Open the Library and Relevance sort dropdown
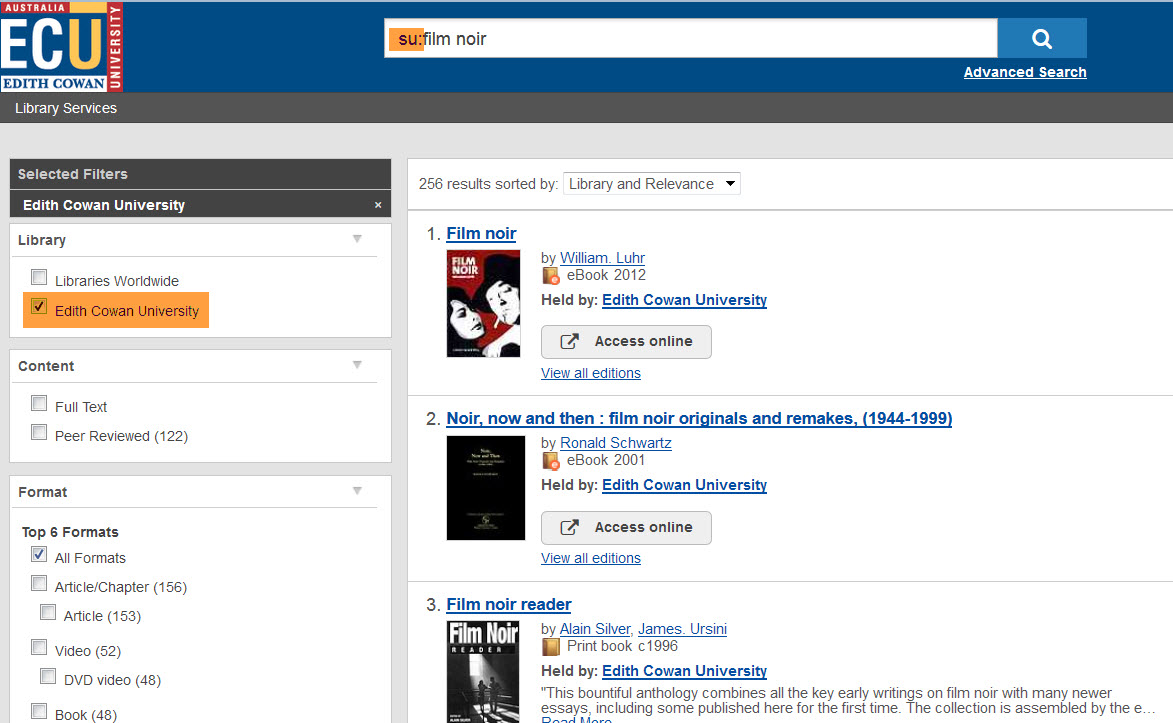 point(652,184)
